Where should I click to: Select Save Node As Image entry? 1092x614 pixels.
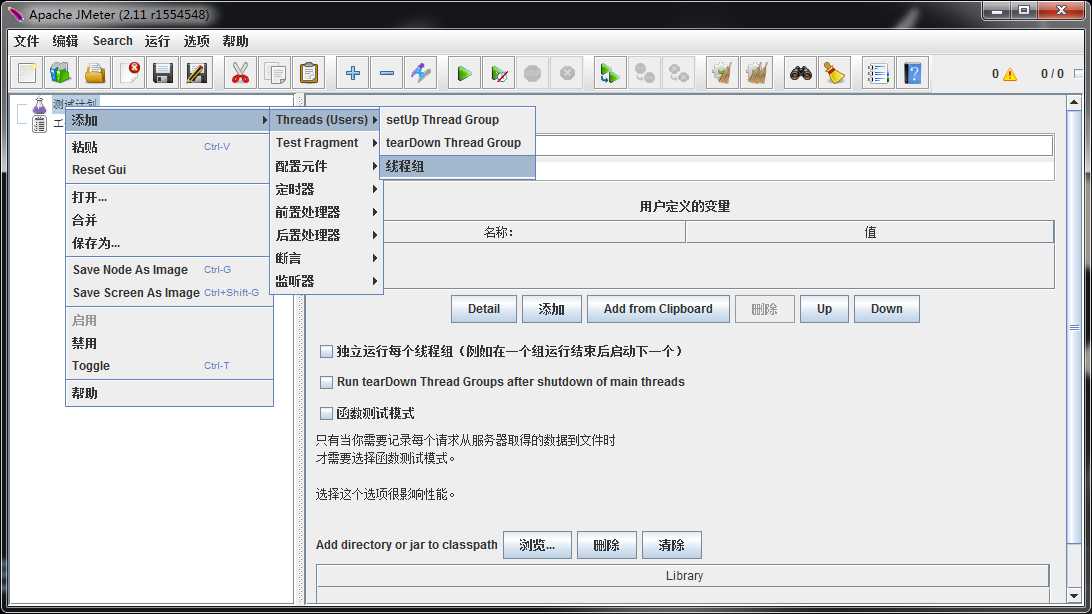click(x=169, y=269)
